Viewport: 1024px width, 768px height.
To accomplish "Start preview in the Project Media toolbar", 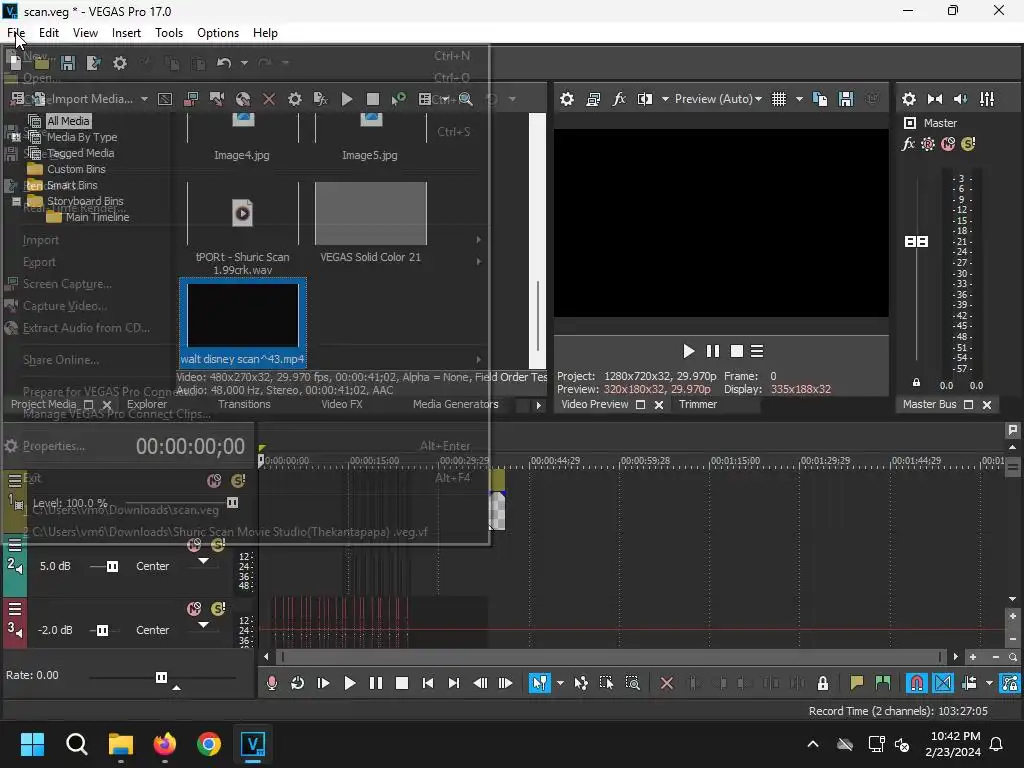I will tap(347, 99).
